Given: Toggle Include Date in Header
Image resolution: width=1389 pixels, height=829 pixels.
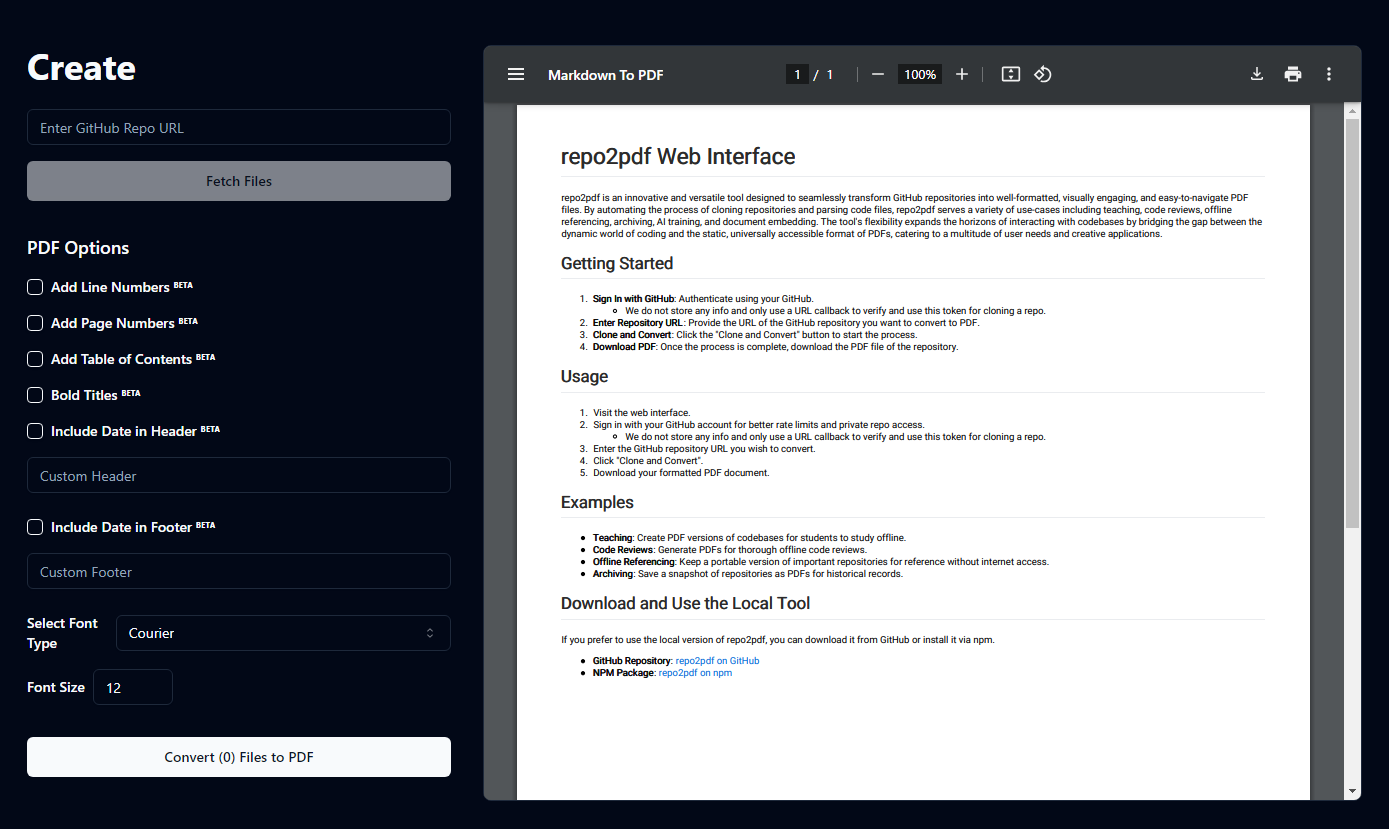Looking at the screenshot, I should [35, 431].
